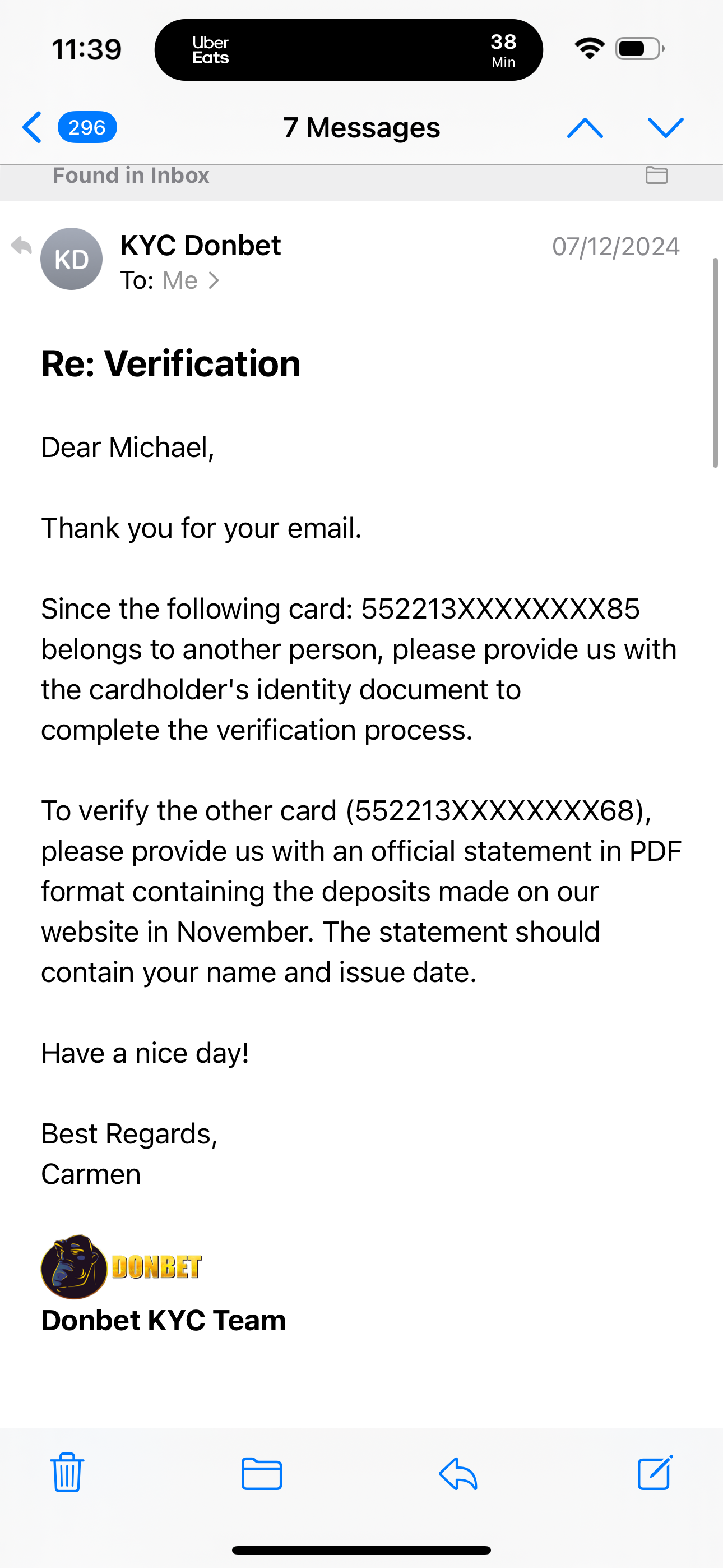Tap the home indicator bar
This screenshot has height=1568, width=723.
click(361, 1549)
